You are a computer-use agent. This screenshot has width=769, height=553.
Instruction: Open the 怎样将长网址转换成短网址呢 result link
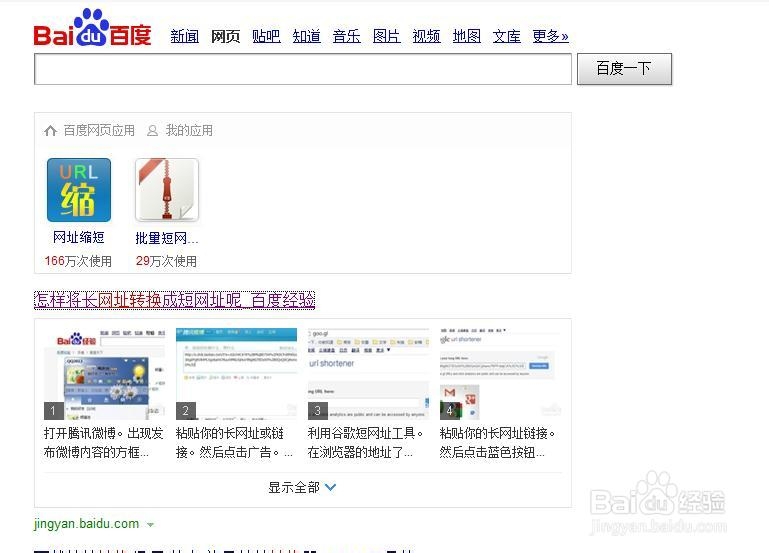click(x=175, y=300)
